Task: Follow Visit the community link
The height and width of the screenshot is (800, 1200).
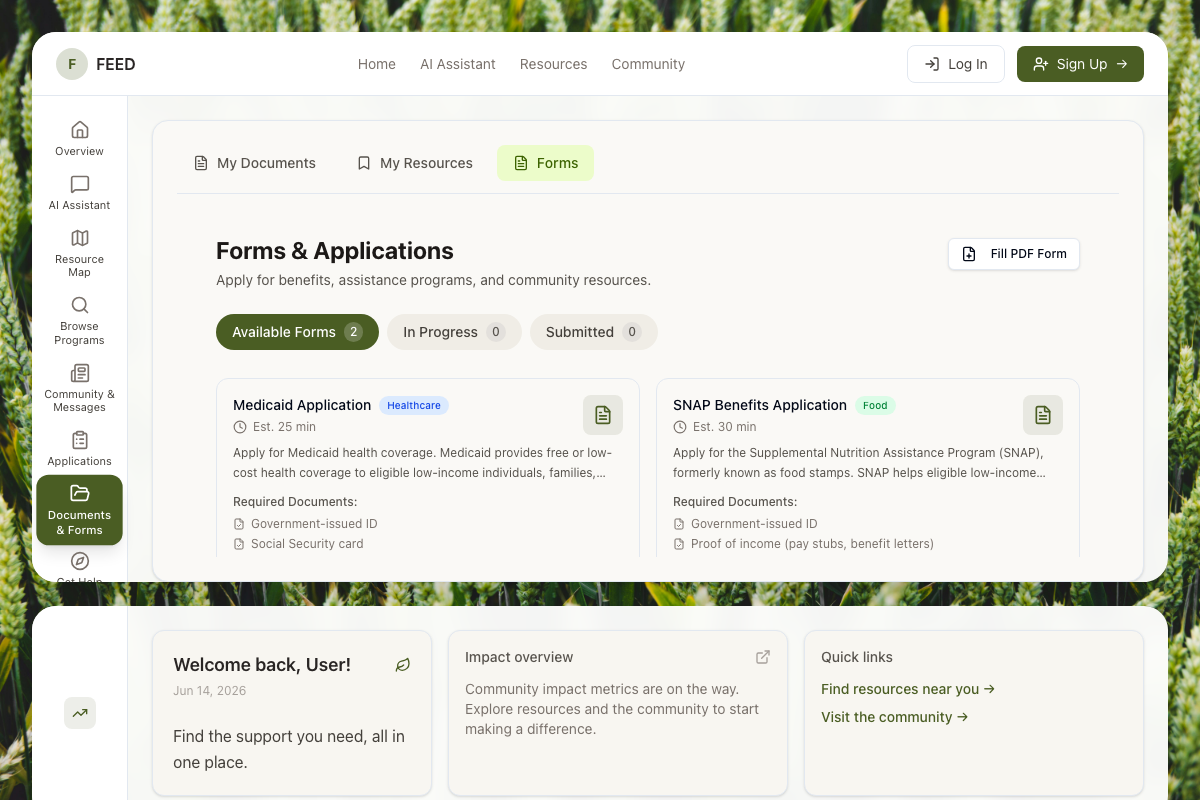Action: 895,717
